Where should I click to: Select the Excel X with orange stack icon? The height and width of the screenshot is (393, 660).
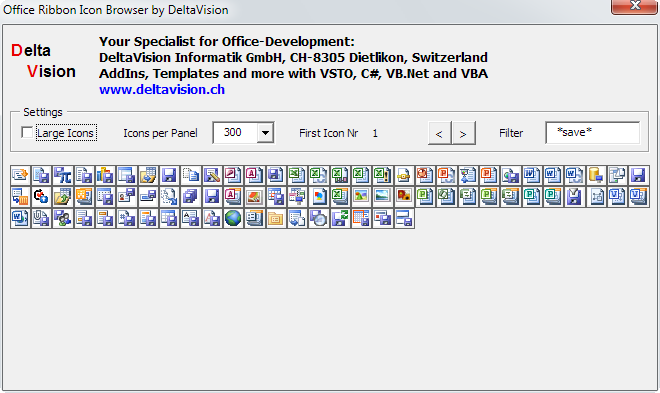340,196
